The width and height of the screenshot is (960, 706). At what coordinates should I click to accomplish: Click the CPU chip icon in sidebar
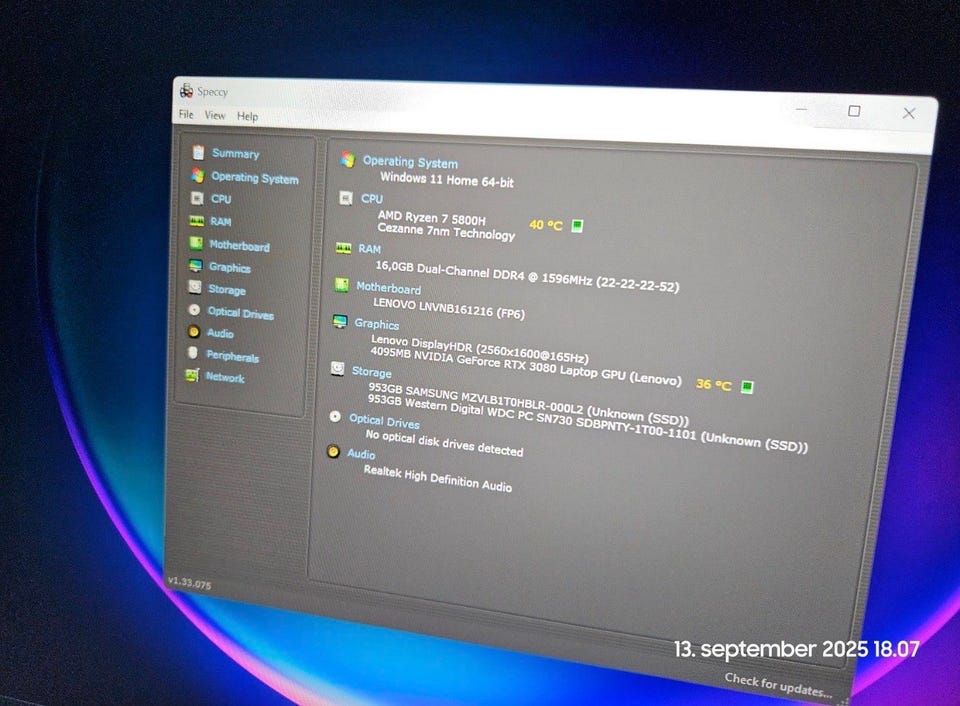point(197,198)
